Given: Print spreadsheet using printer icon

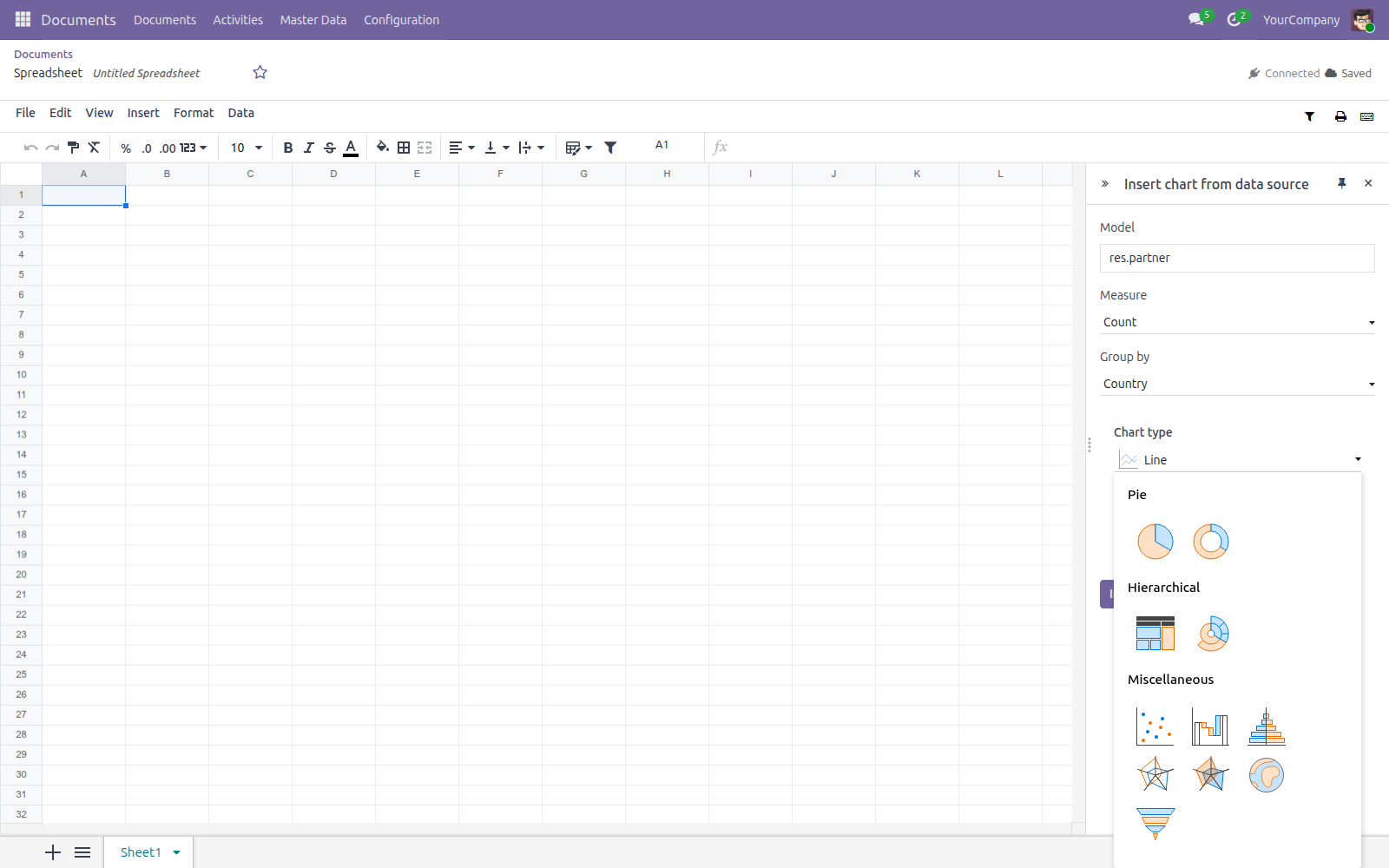Looking at the screenshot, I should 1340,116.
